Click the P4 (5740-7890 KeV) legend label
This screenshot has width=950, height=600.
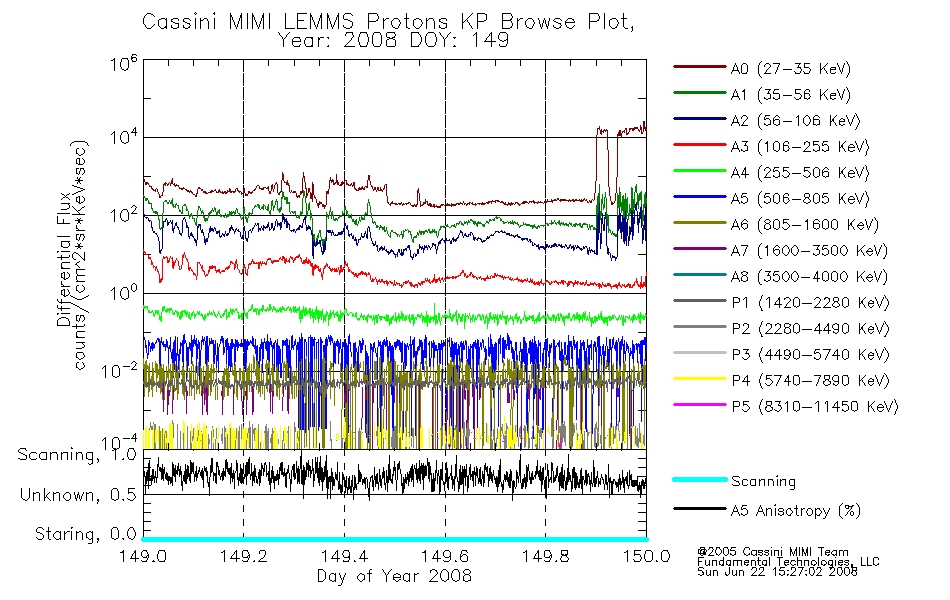pos(810,381)
